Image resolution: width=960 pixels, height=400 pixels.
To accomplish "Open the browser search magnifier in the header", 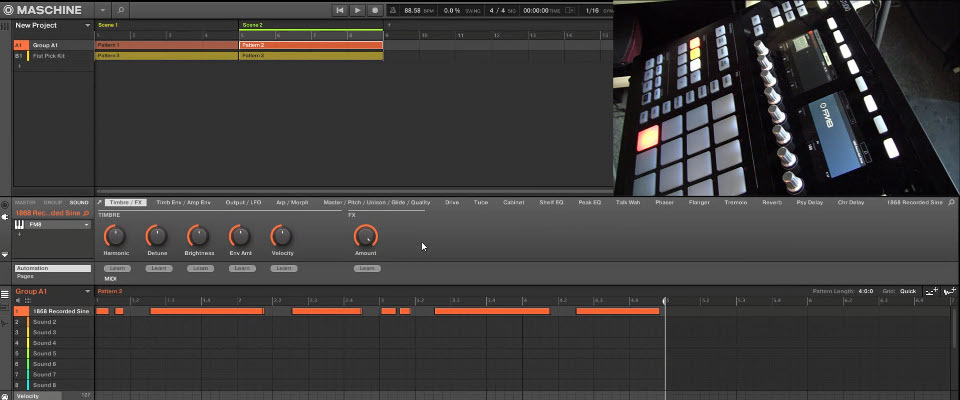I will [121, 10].
